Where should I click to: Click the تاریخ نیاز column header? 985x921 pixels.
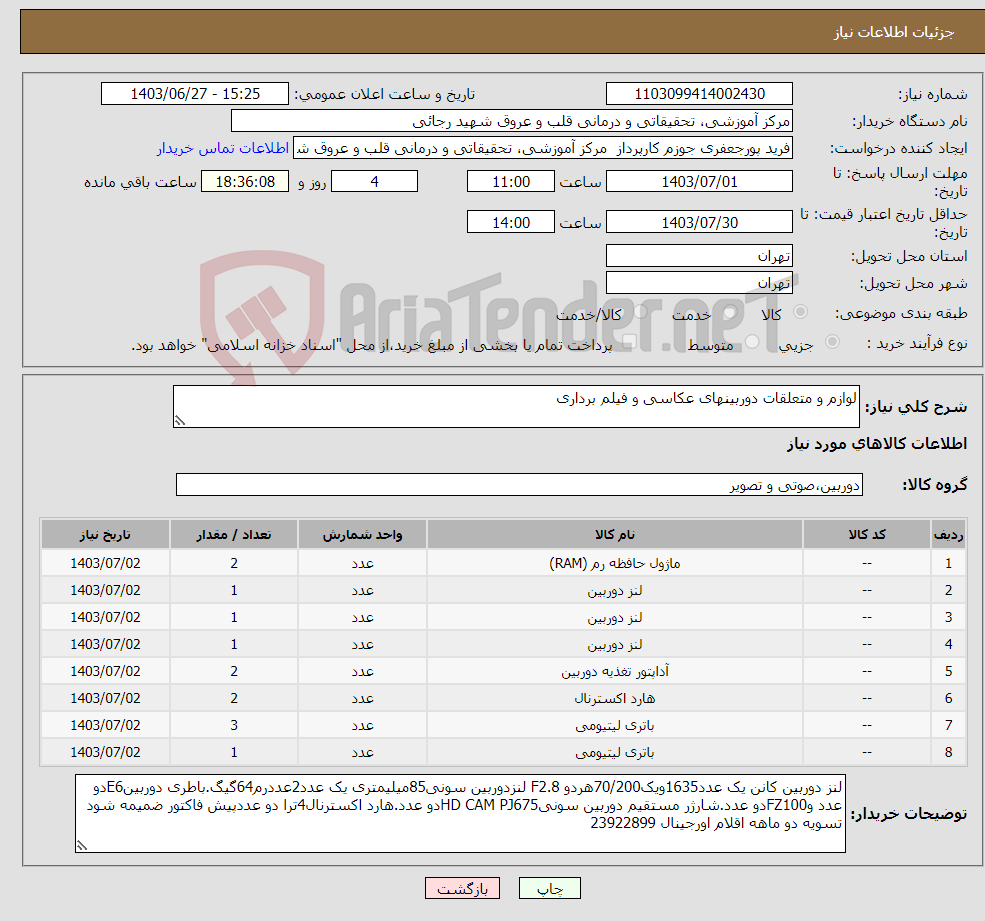[105, 535]
